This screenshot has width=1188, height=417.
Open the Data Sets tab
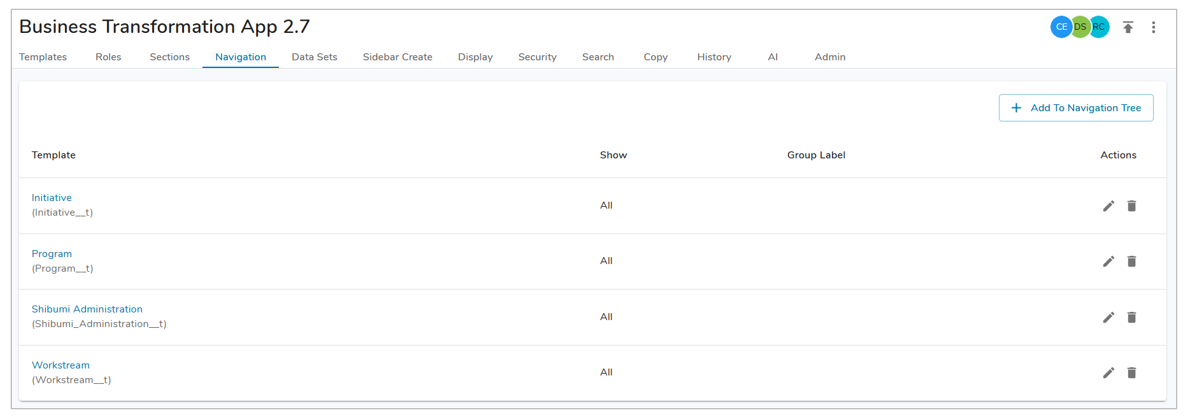point(314,57)
